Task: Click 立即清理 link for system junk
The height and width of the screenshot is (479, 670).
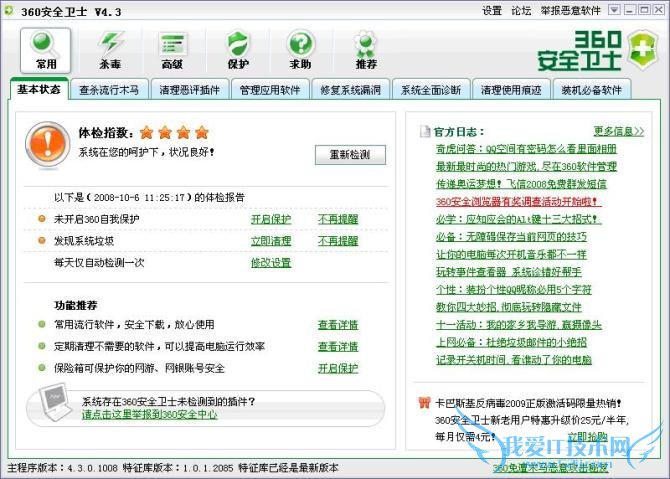Action: tap(270, 241)
